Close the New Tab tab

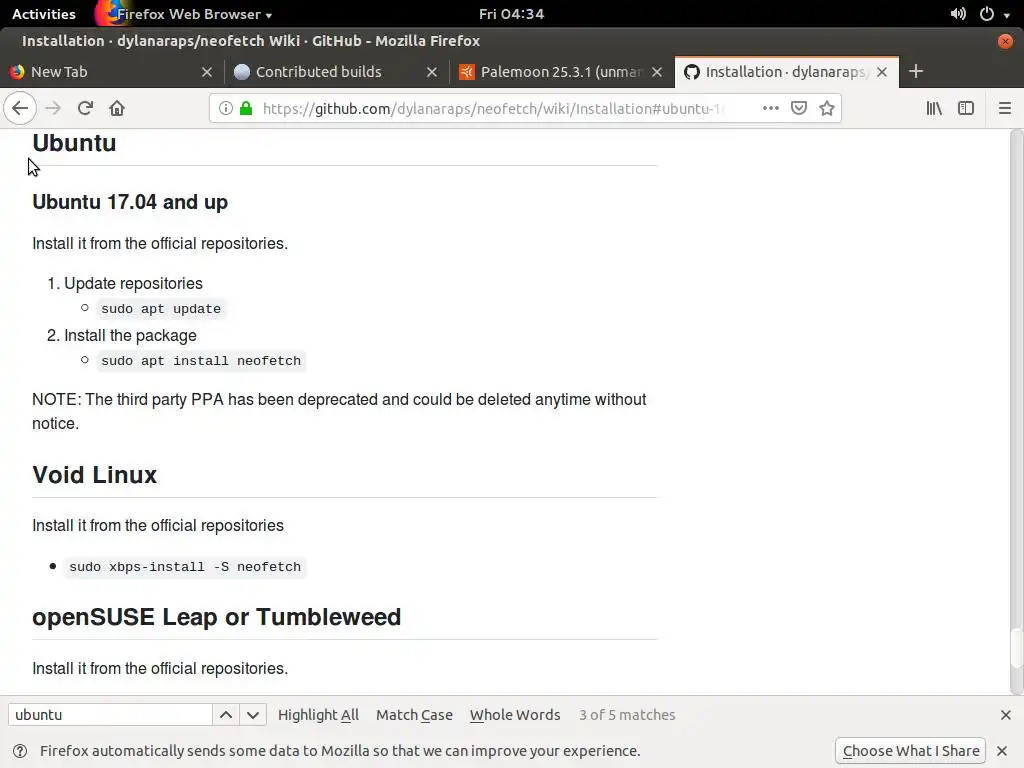point(207,72)
